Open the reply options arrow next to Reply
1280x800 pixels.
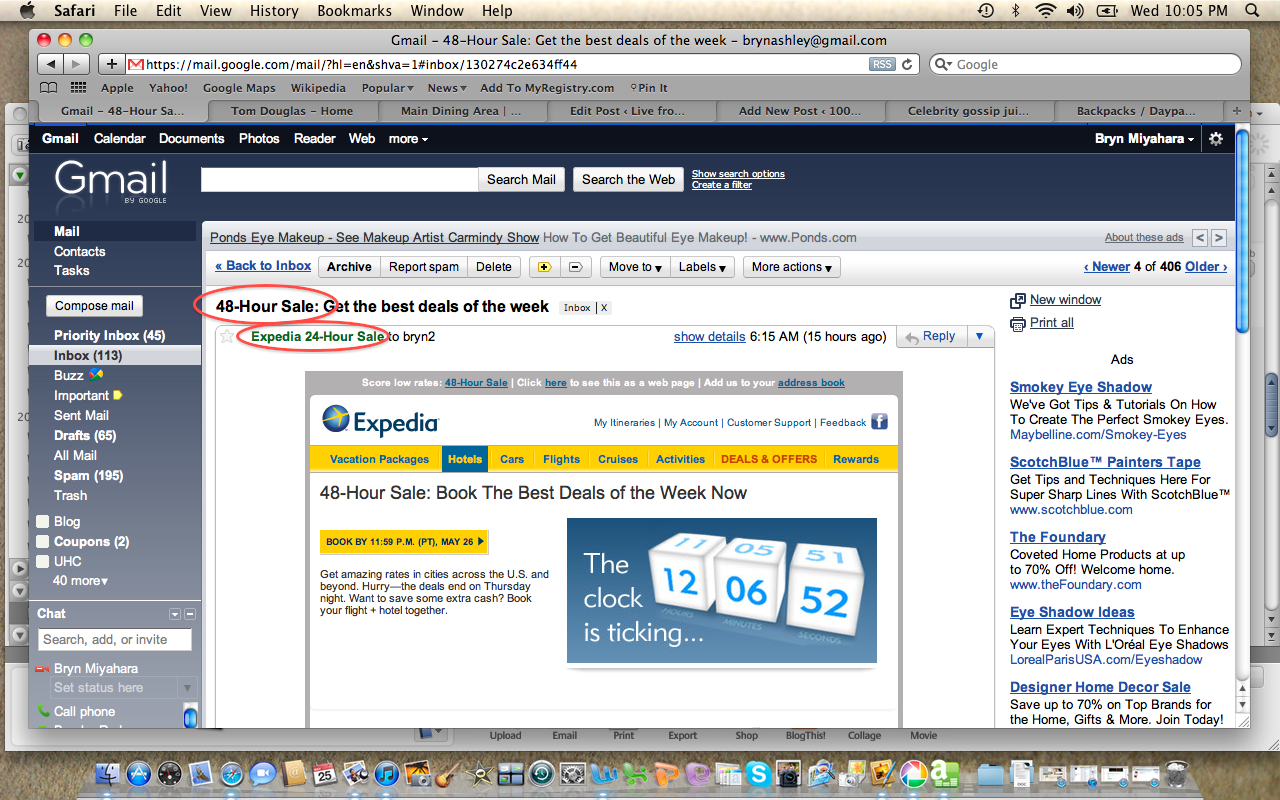tap(979, 337)
